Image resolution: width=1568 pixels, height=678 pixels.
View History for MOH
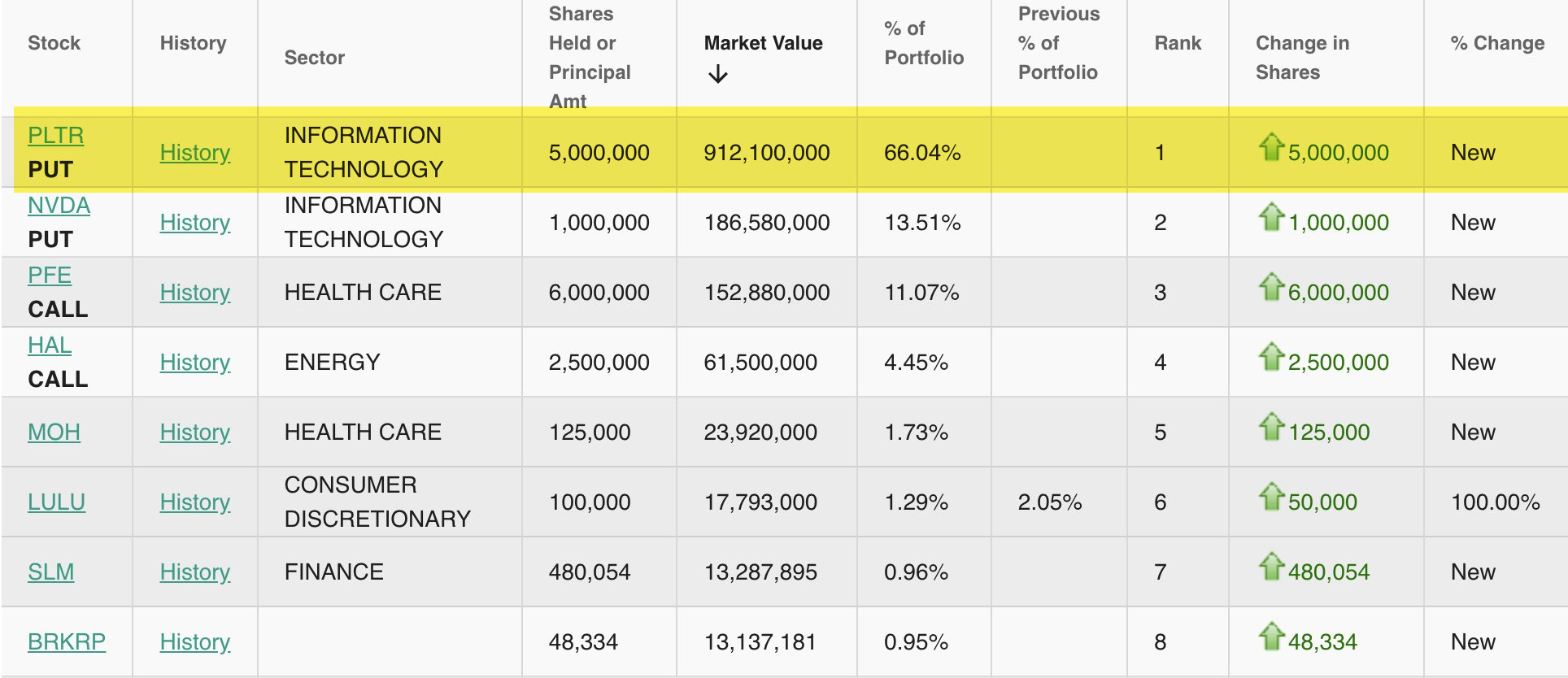[x=195, y=432]
